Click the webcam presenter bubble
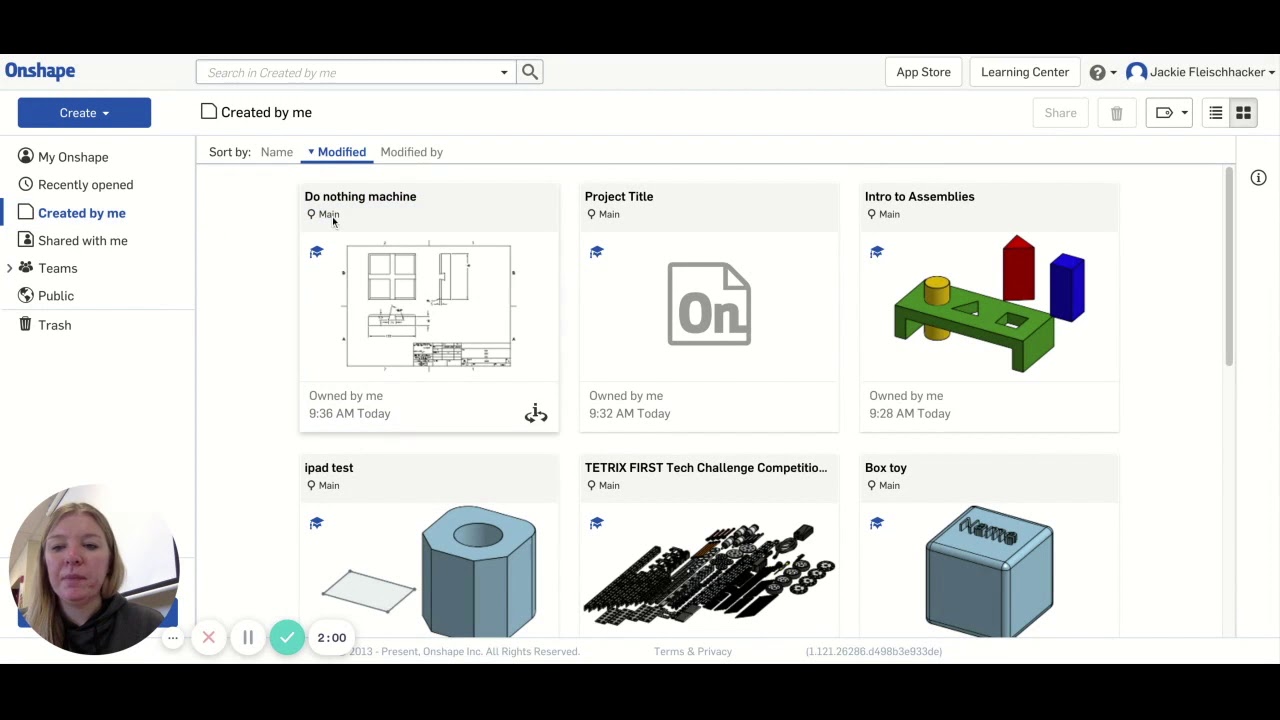The width and height of the screenshot is (1280, 720). tap(93, 571)
